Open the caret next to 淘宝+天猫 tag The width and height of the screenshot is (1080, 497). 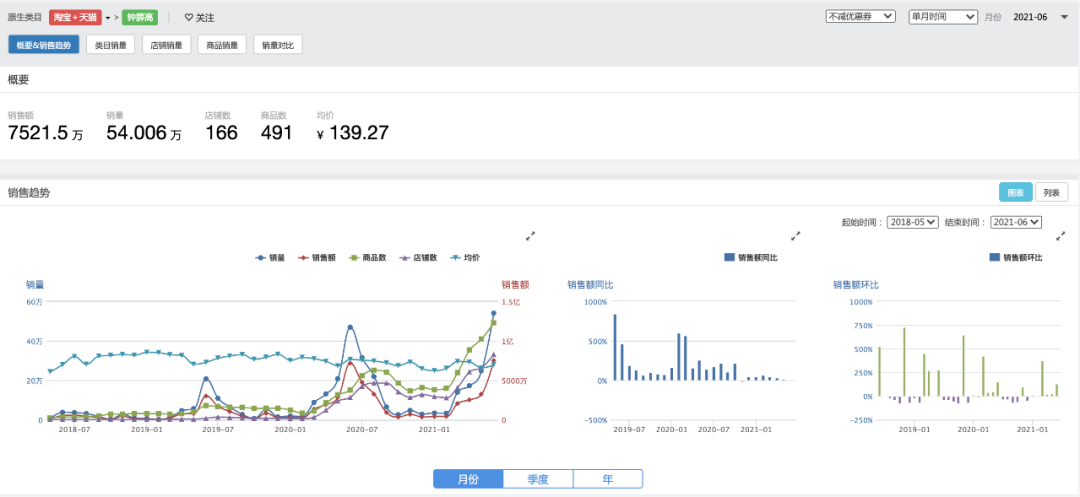coord(108,17)
